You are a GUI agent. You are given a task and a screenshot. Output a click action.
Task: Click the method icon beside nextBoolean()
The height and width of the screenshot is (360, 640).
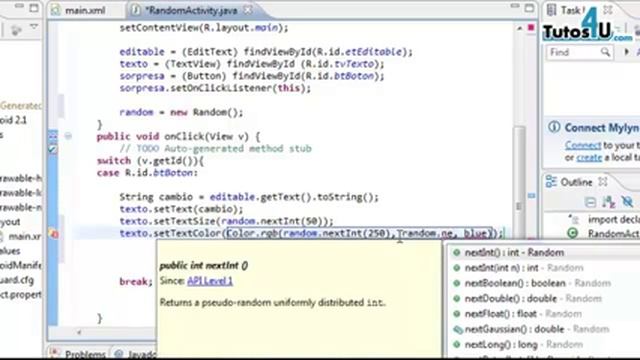457,283
